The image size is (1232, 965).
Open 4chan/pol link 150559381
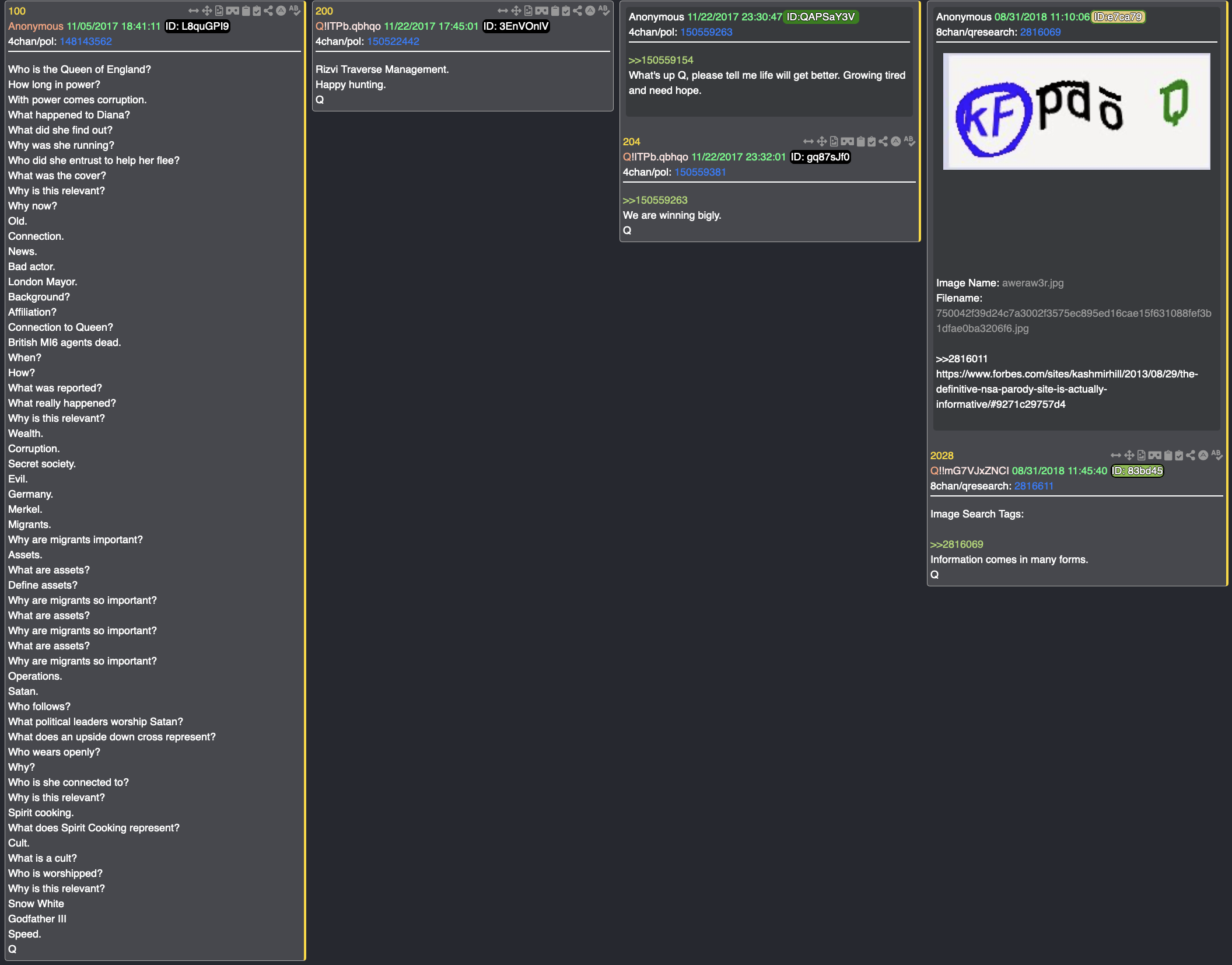coord(701,172)
